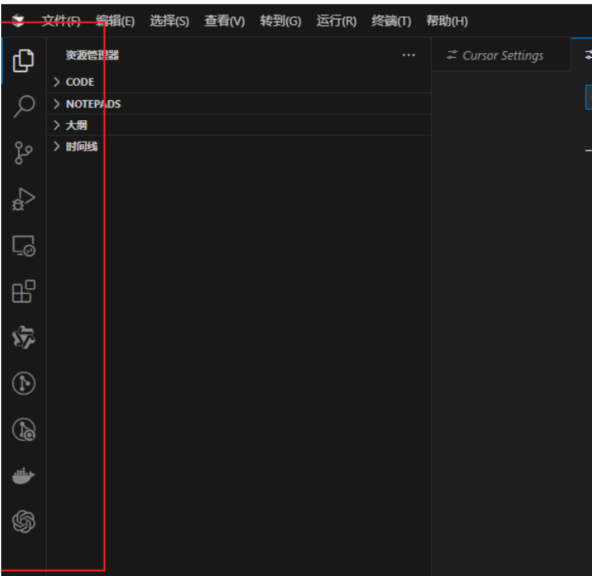The image size is (592, 576).
Task: Open Run and Debug view
Action: 23,199
